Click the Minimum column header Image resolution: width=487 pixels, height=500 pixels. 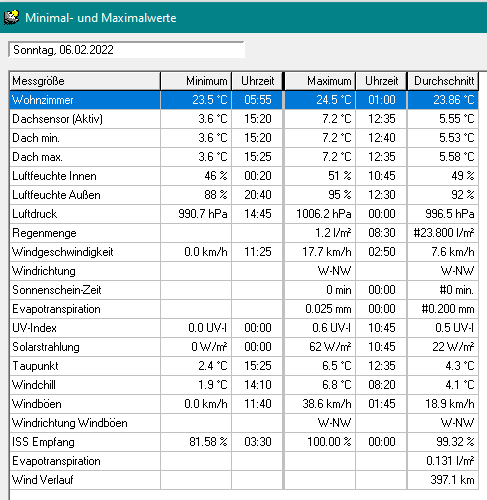point(196,81)
